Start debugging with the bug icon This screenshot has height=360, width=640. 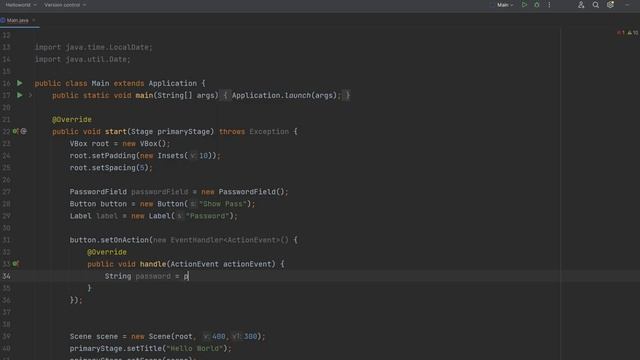click(537, 5)
